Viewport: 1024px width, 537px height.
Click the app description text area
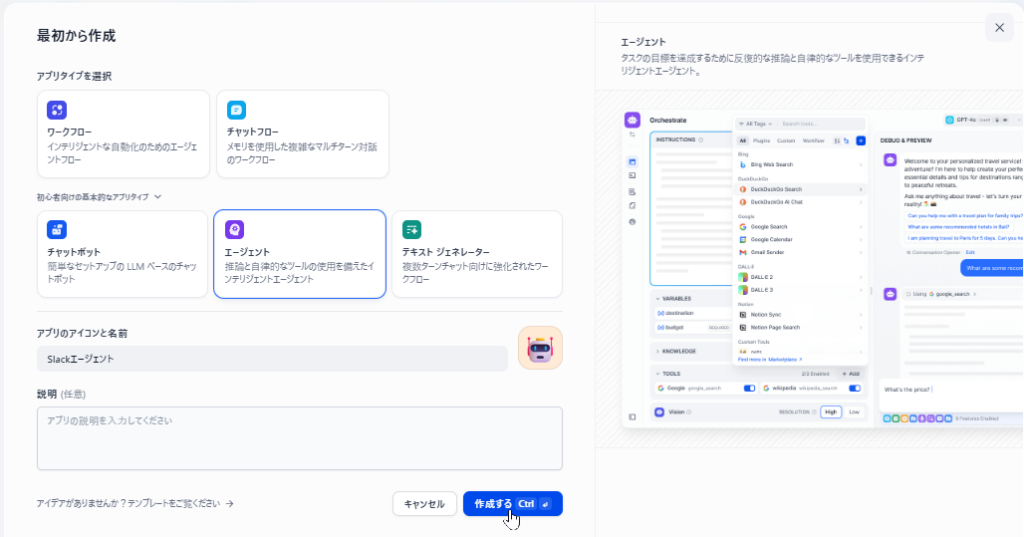(299, 438)
